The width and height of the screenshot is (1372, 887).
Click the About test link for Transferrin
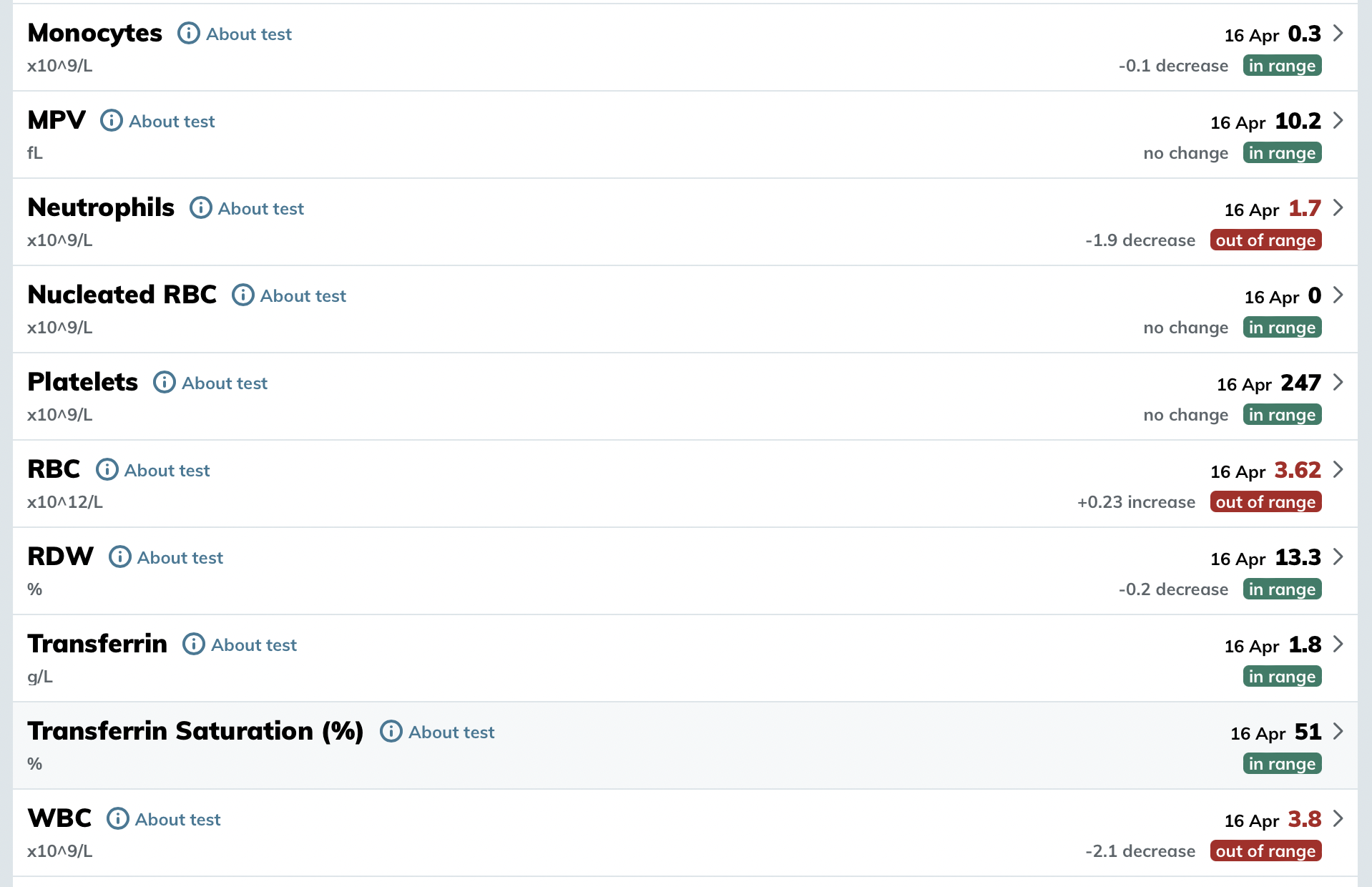tap(254, 645)
